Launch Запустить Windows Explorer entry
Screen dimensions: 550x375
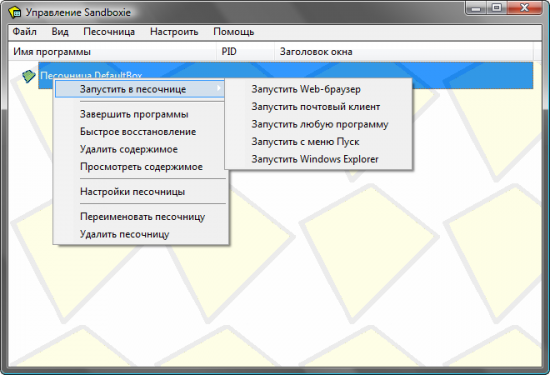(x=318, y=159)
